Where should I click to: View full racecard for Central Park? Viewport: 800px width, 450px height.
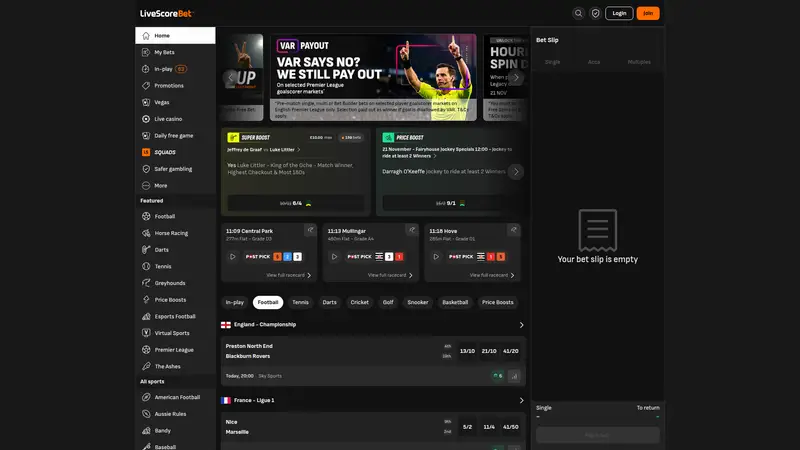[x=289, y=276]
